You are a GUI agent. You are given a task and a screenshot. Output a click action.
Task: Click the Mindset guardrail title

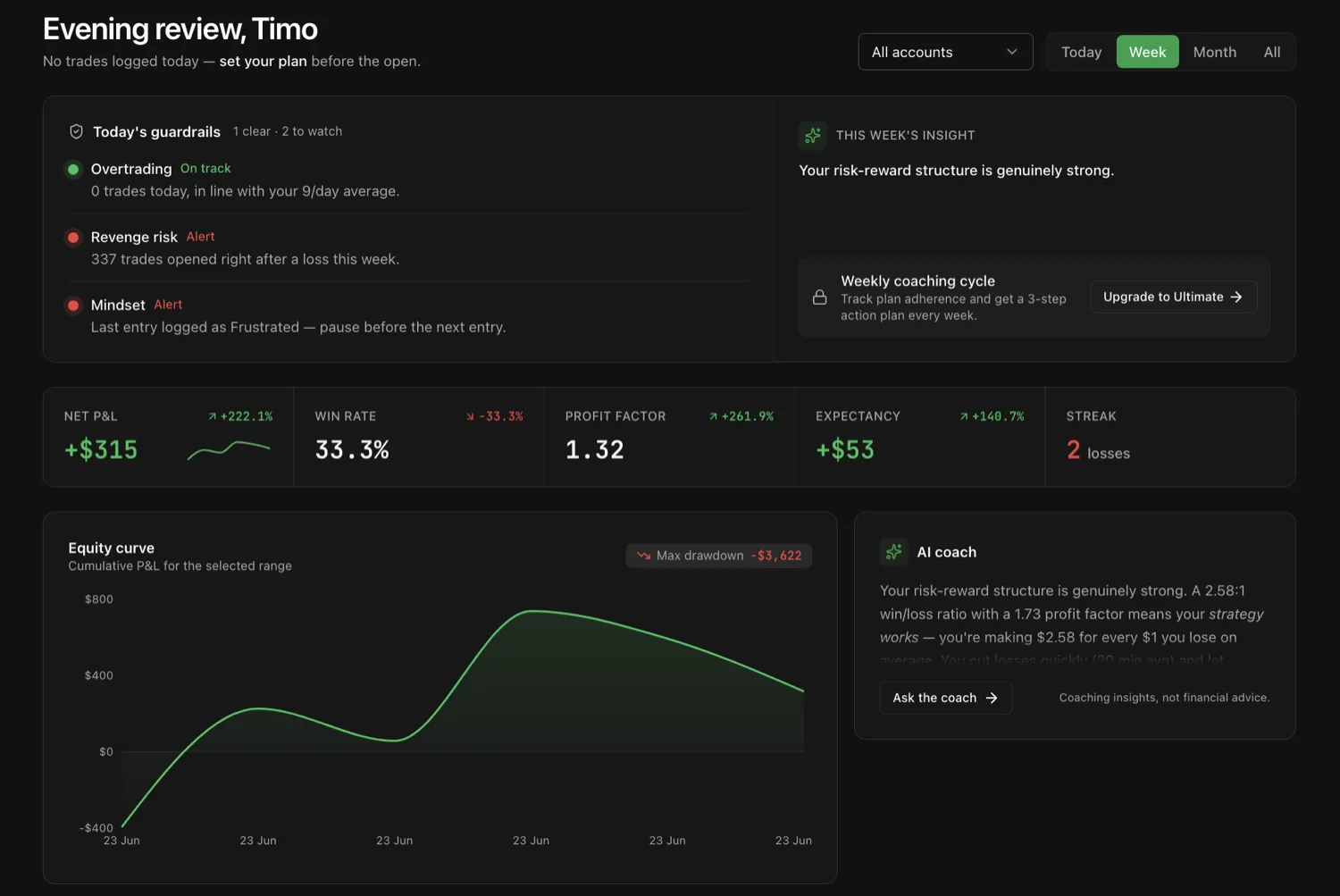[x=118, y=305]
